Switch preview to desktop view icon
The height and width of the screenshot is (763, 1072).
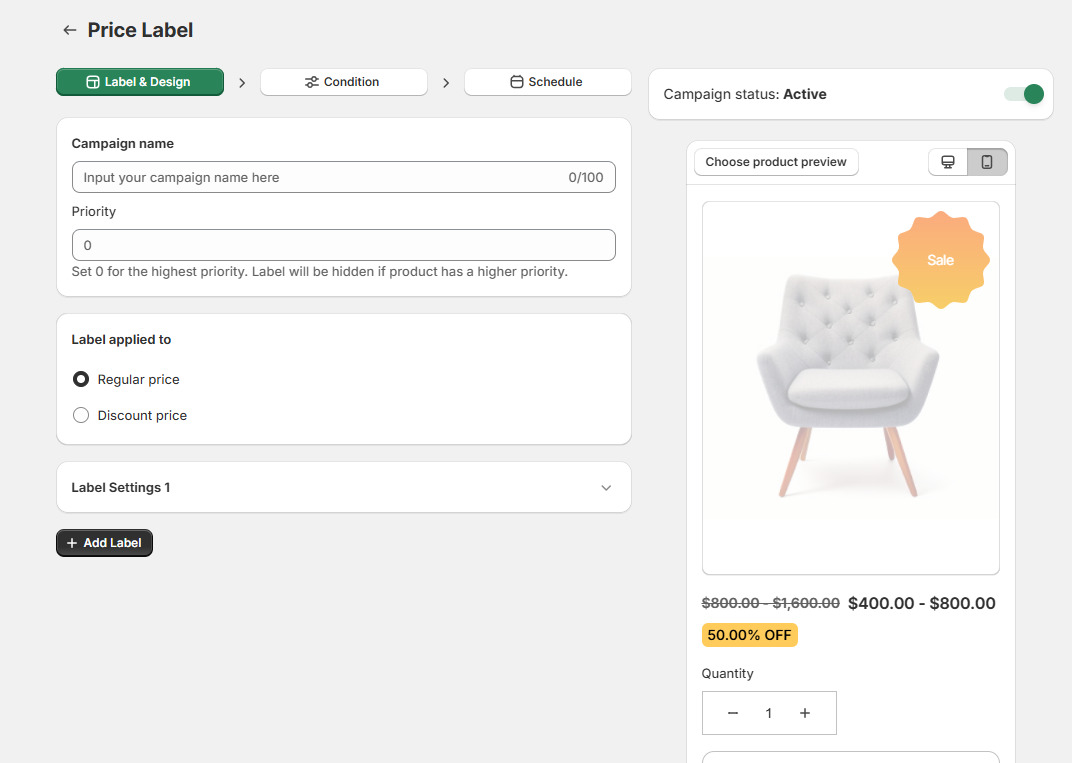[948, 162]
